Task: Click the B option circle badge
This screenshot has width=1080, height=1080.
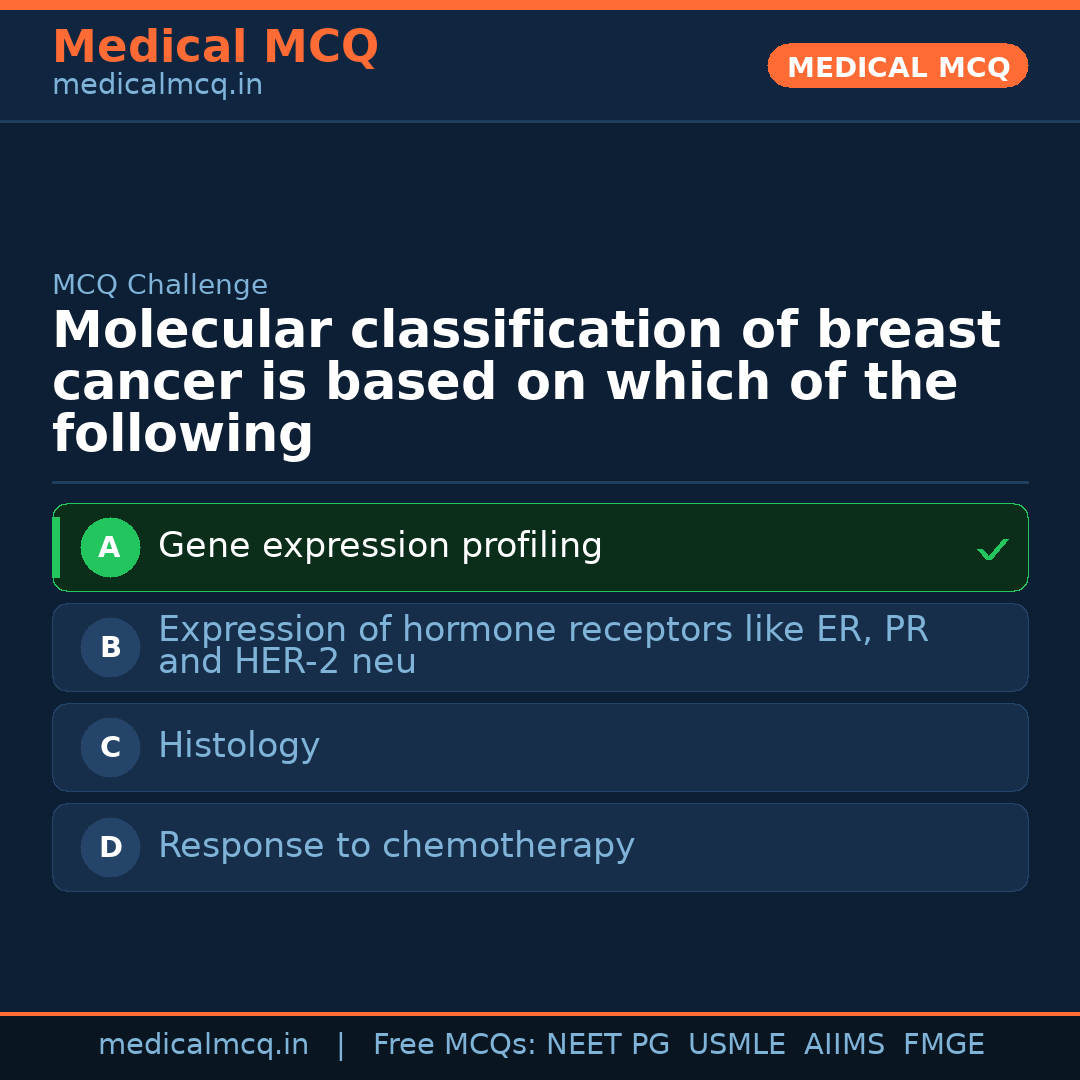Action: [x=110, y=647]
